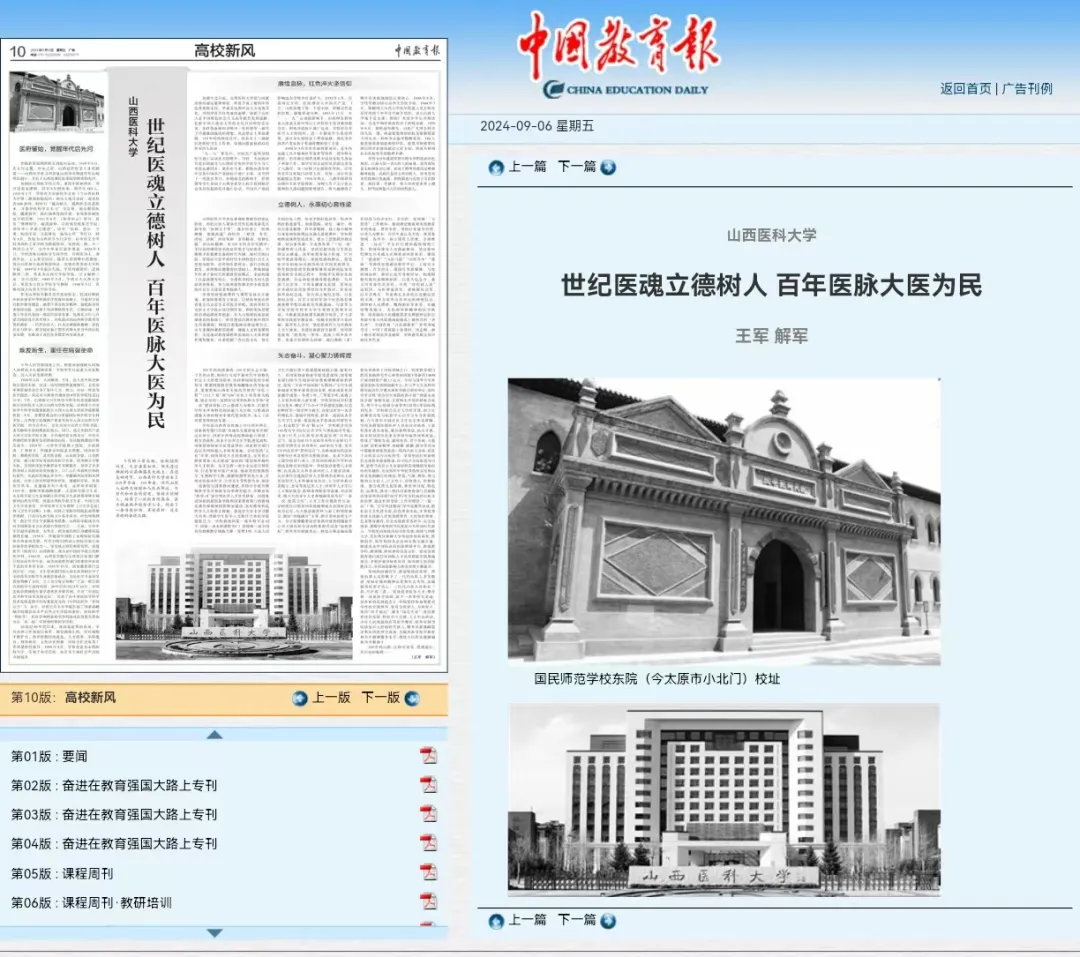Go to 返回首页 link
The image size is (1080, 957).
pyautogui.click(x=965, y=88)
